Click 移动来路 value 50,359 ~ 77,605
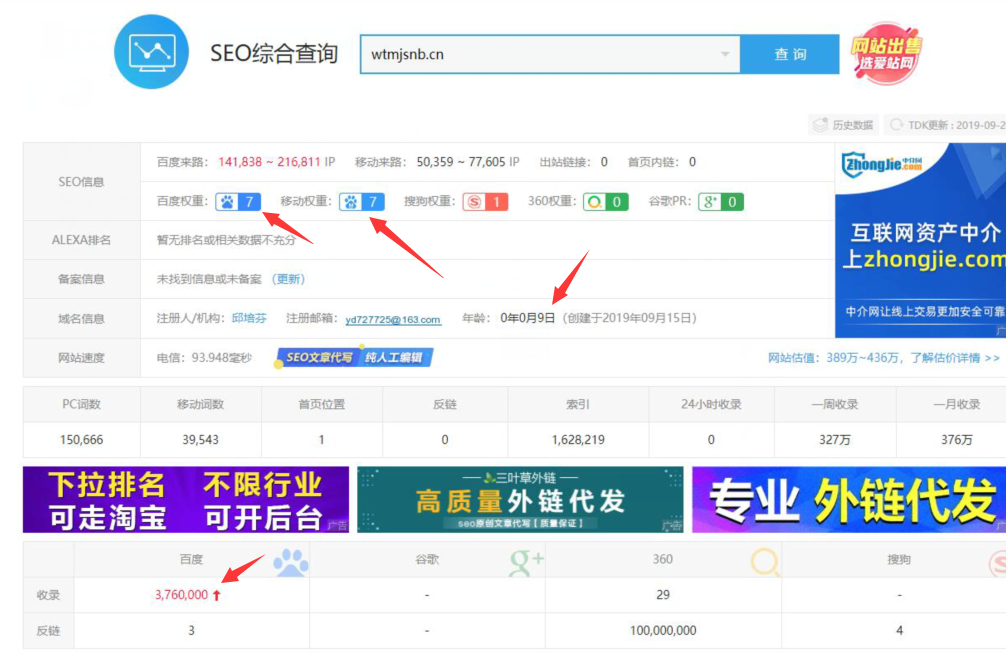This screenshot has width=1006, height=654. pos(461,162)
